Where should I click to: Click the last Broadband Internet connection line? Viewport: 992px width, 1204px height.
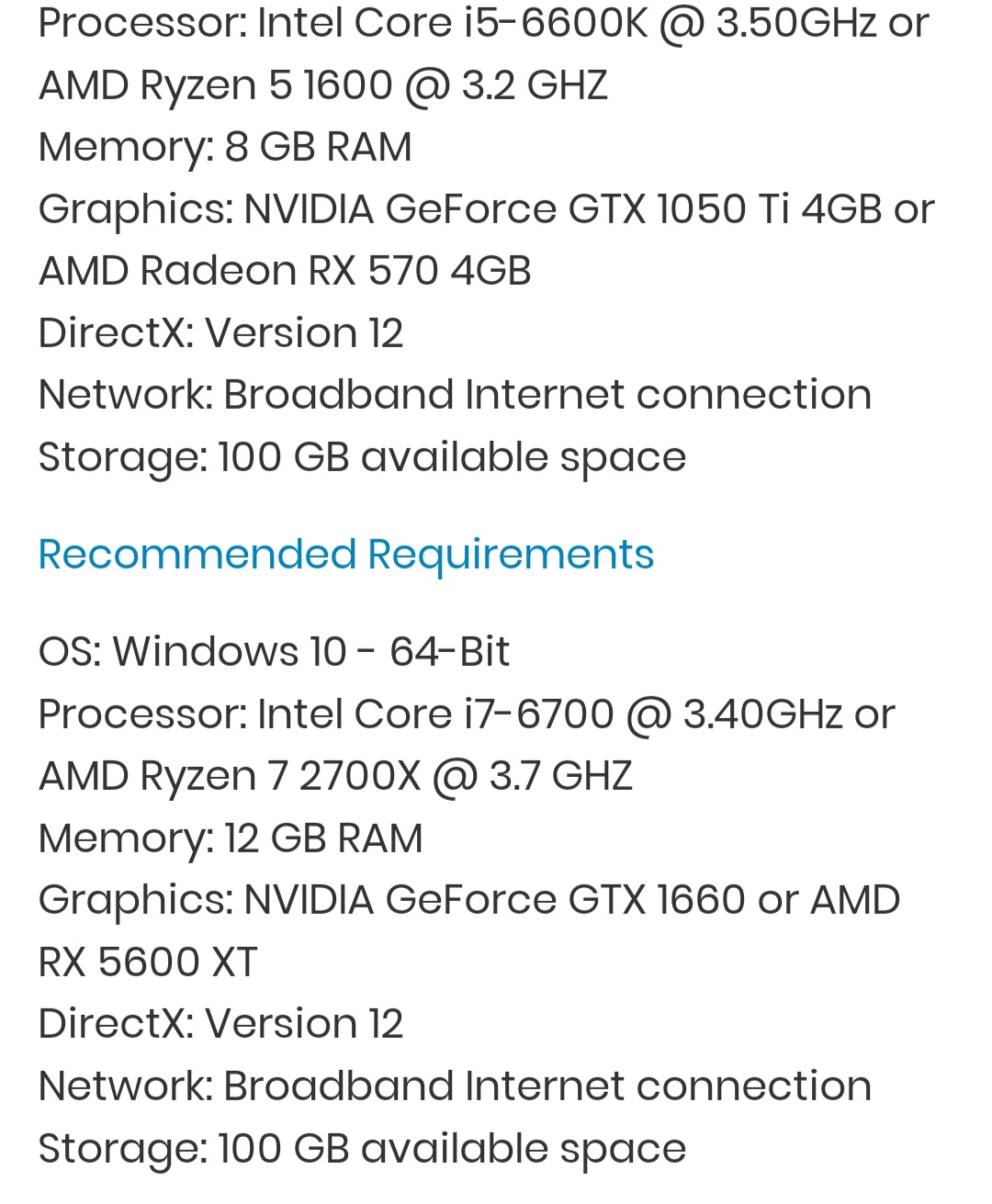point(455,1086)
